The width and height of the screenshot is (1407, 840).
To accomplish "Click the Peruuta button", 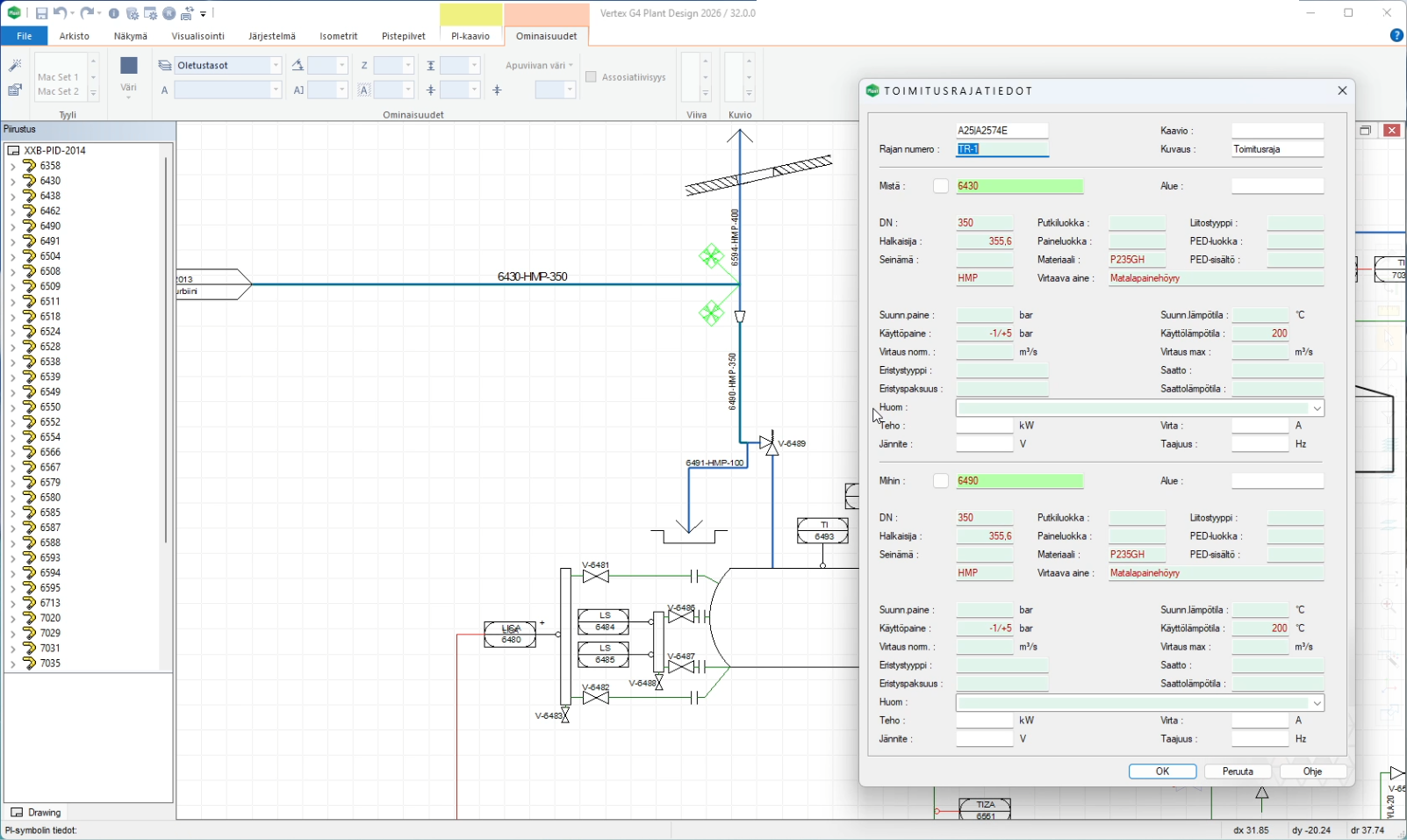I will pos(1238,772).
